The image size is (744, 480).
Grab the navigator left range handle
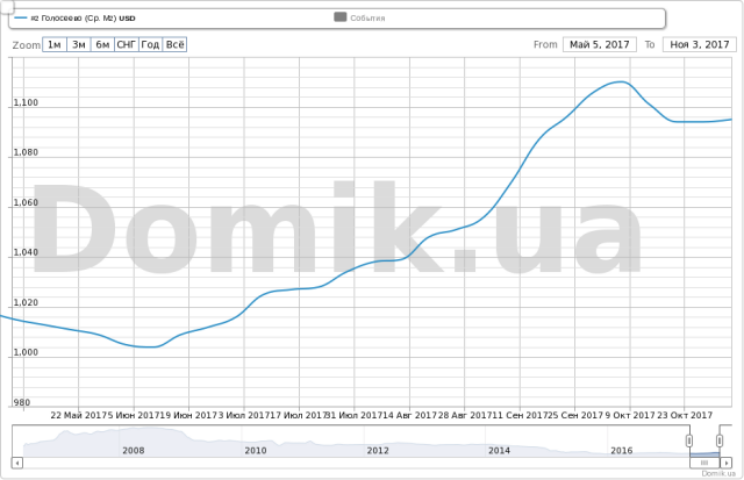tap(689, 441)
